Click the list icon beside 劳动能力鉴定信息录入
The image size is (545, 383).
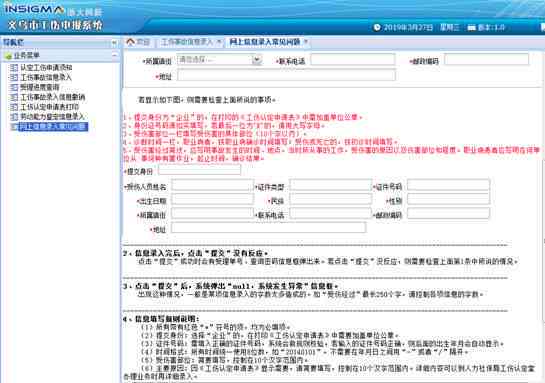click(x=14, y=117)
